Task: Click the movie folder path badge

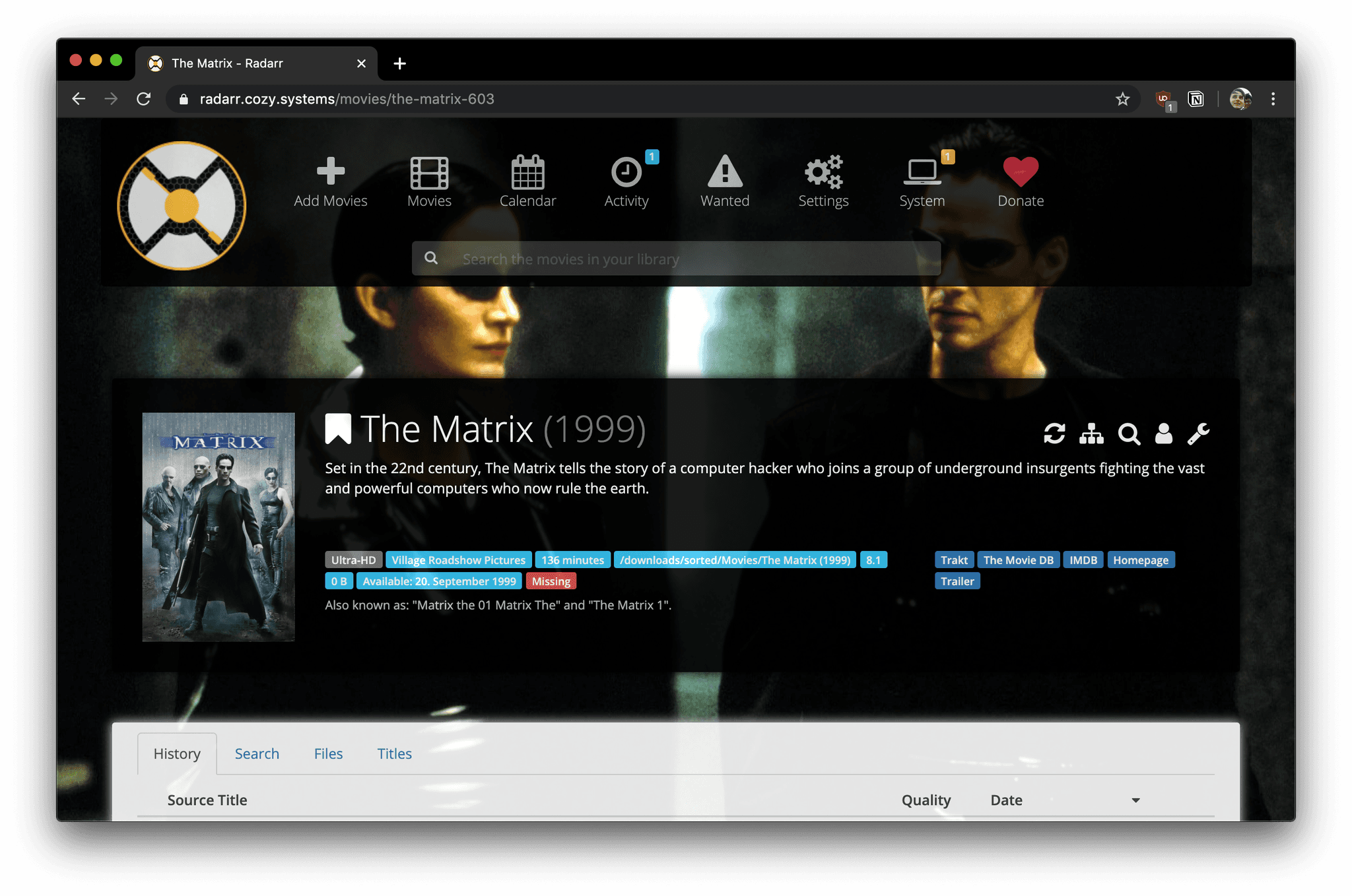Action: click(x=735, y=560)
